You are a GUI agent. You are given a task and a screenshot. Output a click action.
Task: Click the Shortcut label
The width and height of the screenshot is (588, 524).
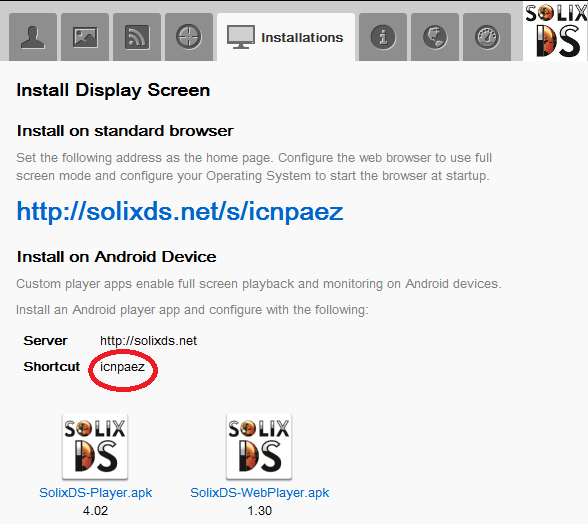click(x=52, y=366)
